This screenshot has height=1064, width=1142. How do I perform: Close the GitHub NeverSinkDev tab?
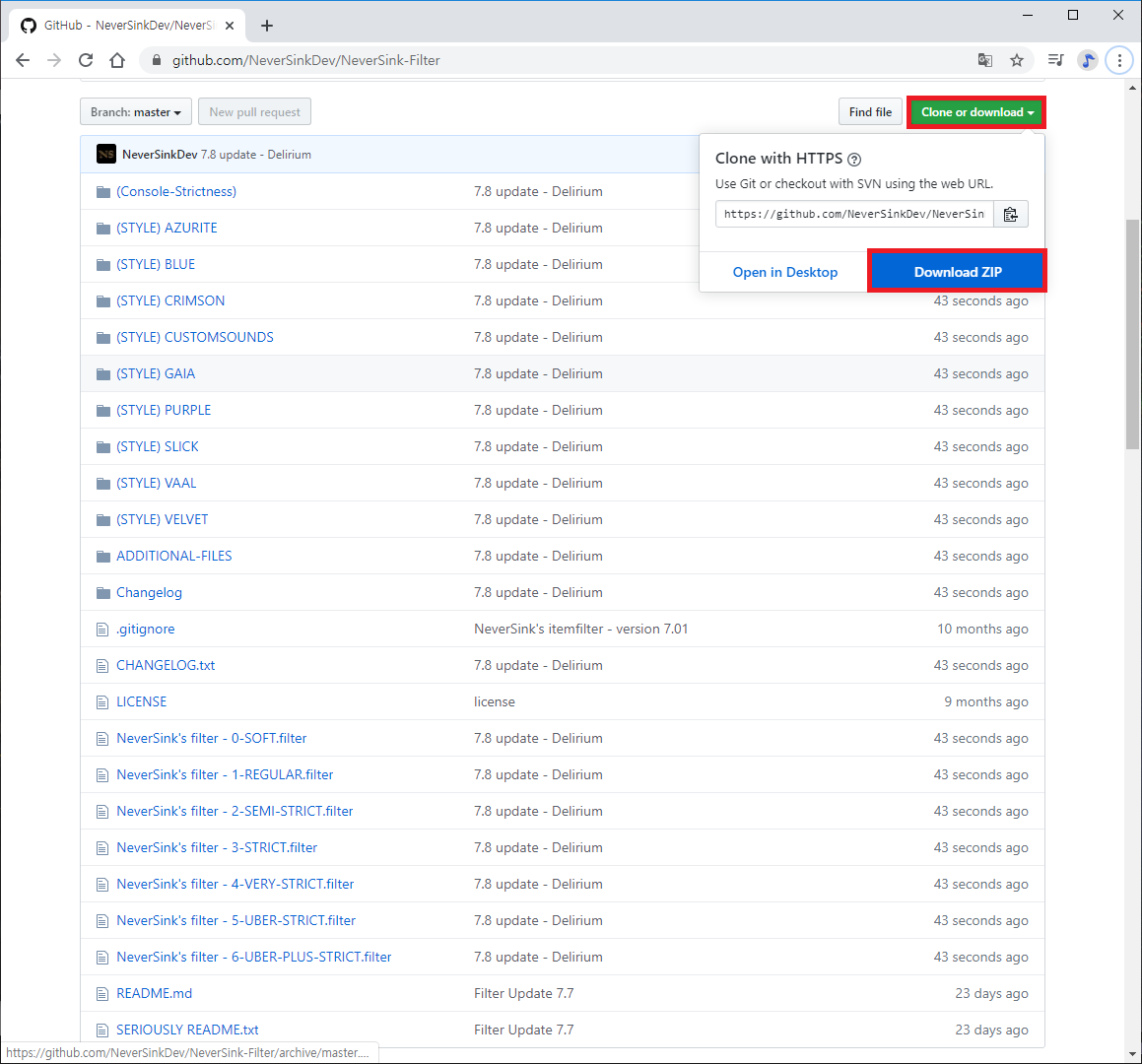(x=230, y=26)
